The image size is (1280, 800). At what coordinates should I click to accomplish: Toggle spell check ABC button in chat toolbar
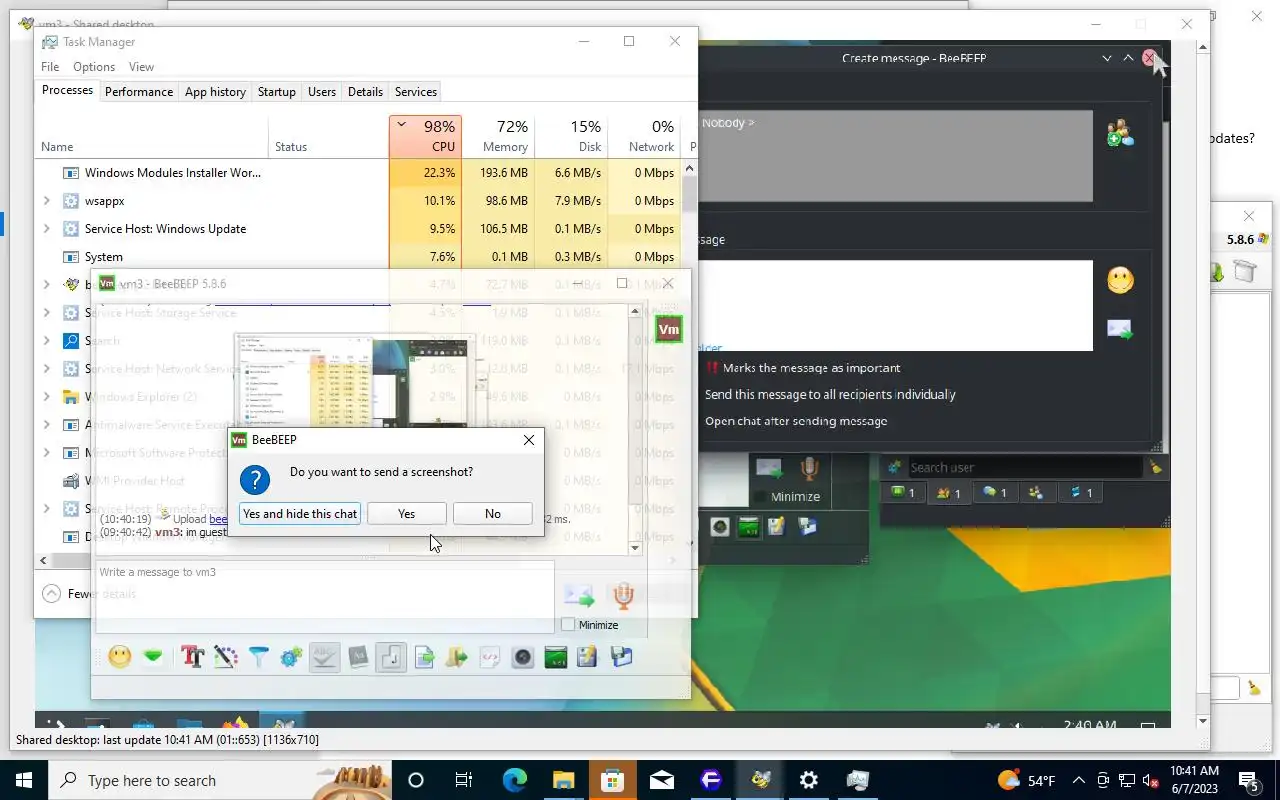click(324, 657)
